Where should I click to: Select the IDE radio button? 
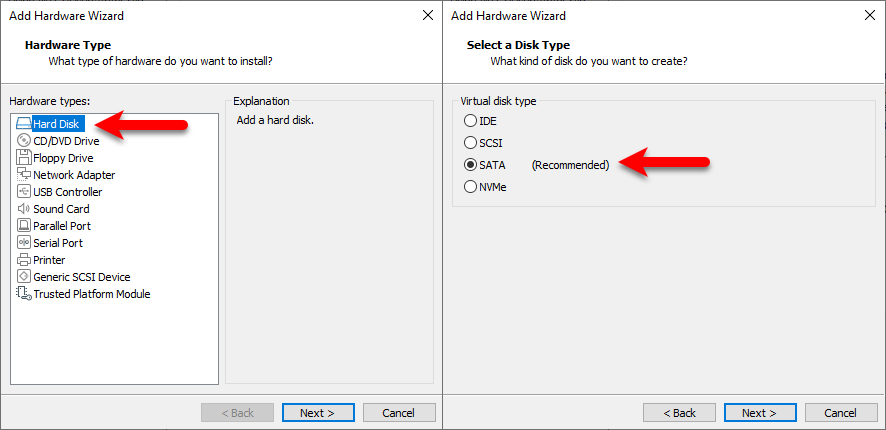(x=470, y=120)
